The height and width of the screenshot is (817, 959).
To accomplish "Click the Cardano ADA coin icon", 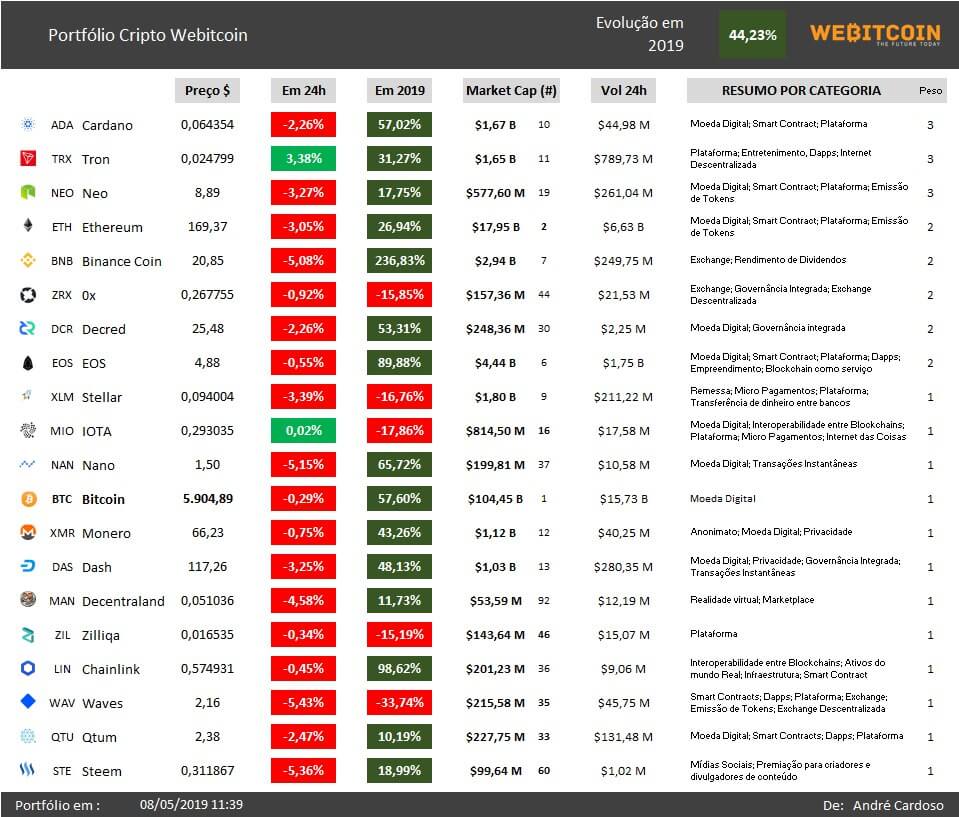I will click(28, 125).
